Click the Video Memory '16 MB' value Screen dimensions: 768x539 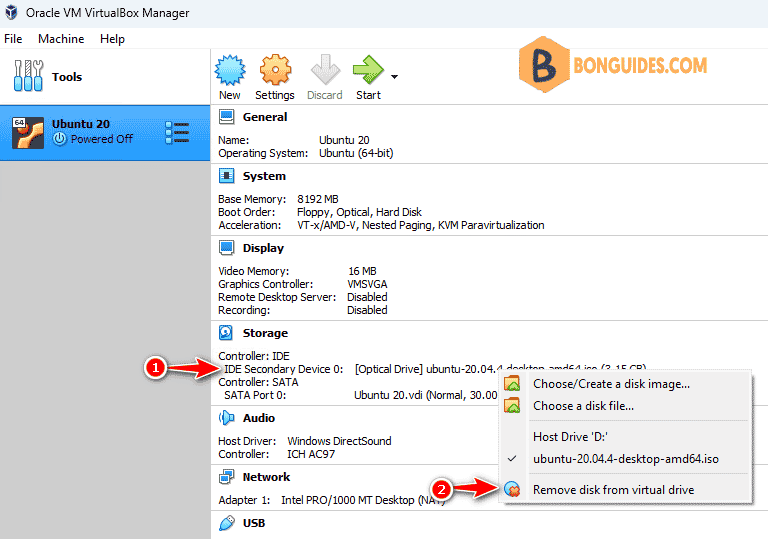click(x=362, y=271)
